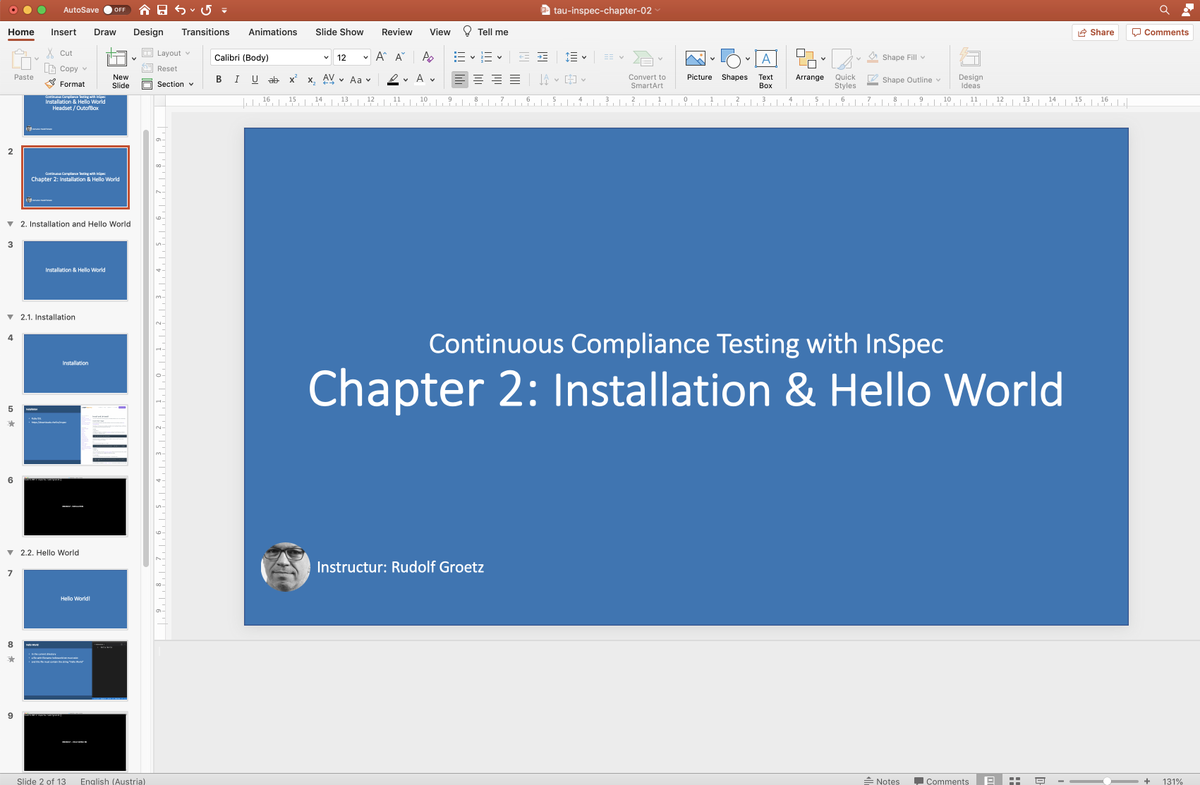This screenshot has height=785, width=1200.
Task: Apply bullet list formatting
Action: point(459,57)
